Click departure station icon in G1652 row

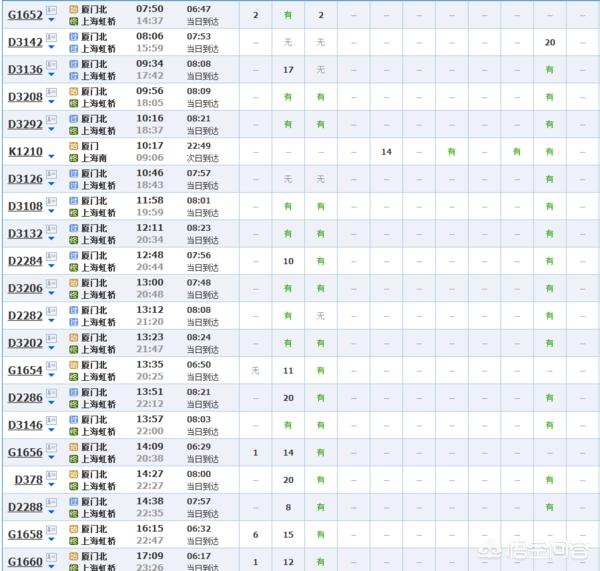(x=73, y=9)
